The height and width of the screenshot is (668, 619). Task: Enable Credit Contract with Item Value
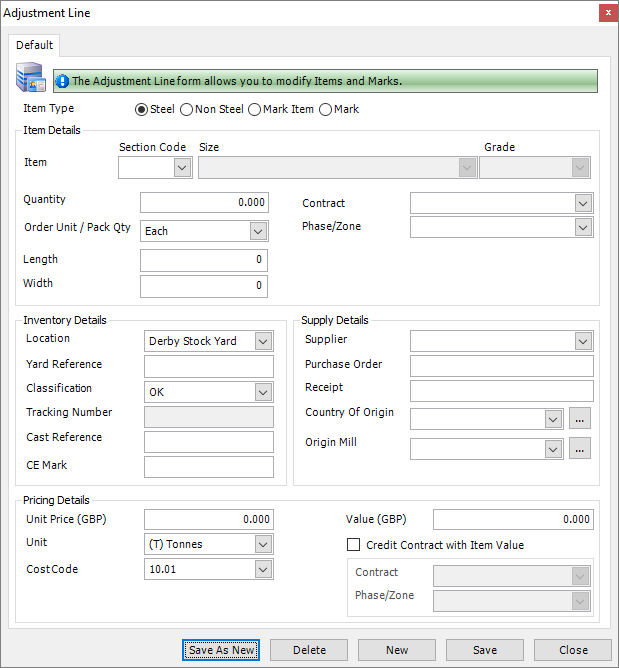pos(353,545)
